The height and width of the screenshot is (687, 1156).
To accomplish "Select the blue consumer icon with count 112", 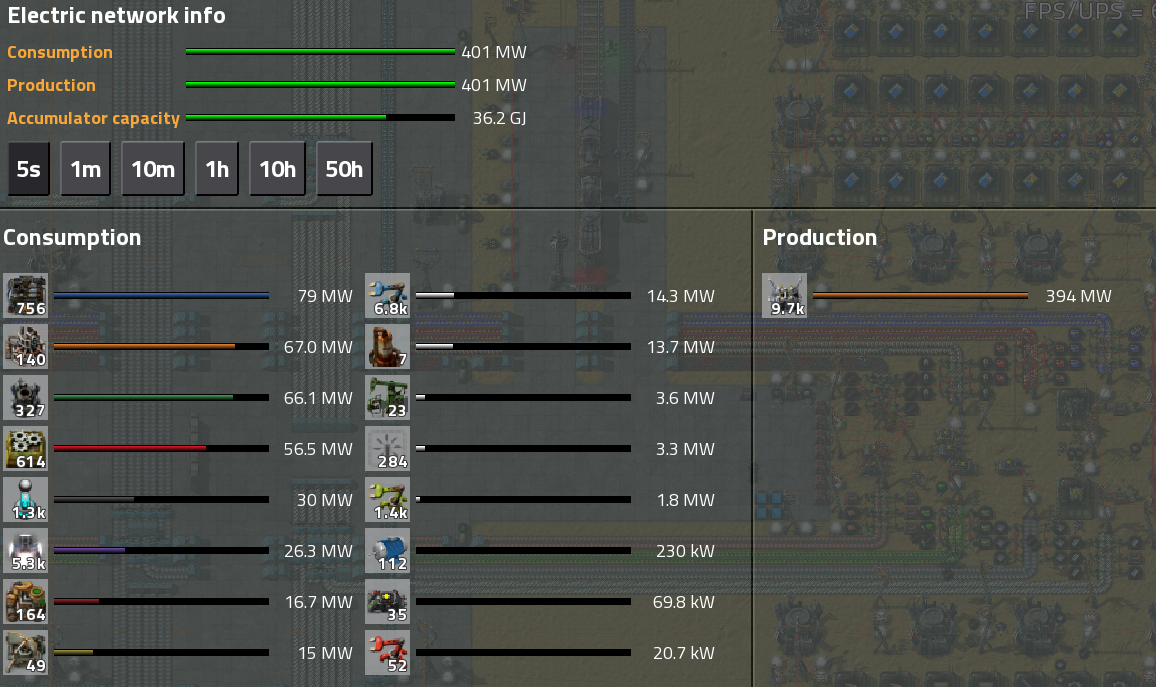I will pyautogui.click(x=388, y=550).
